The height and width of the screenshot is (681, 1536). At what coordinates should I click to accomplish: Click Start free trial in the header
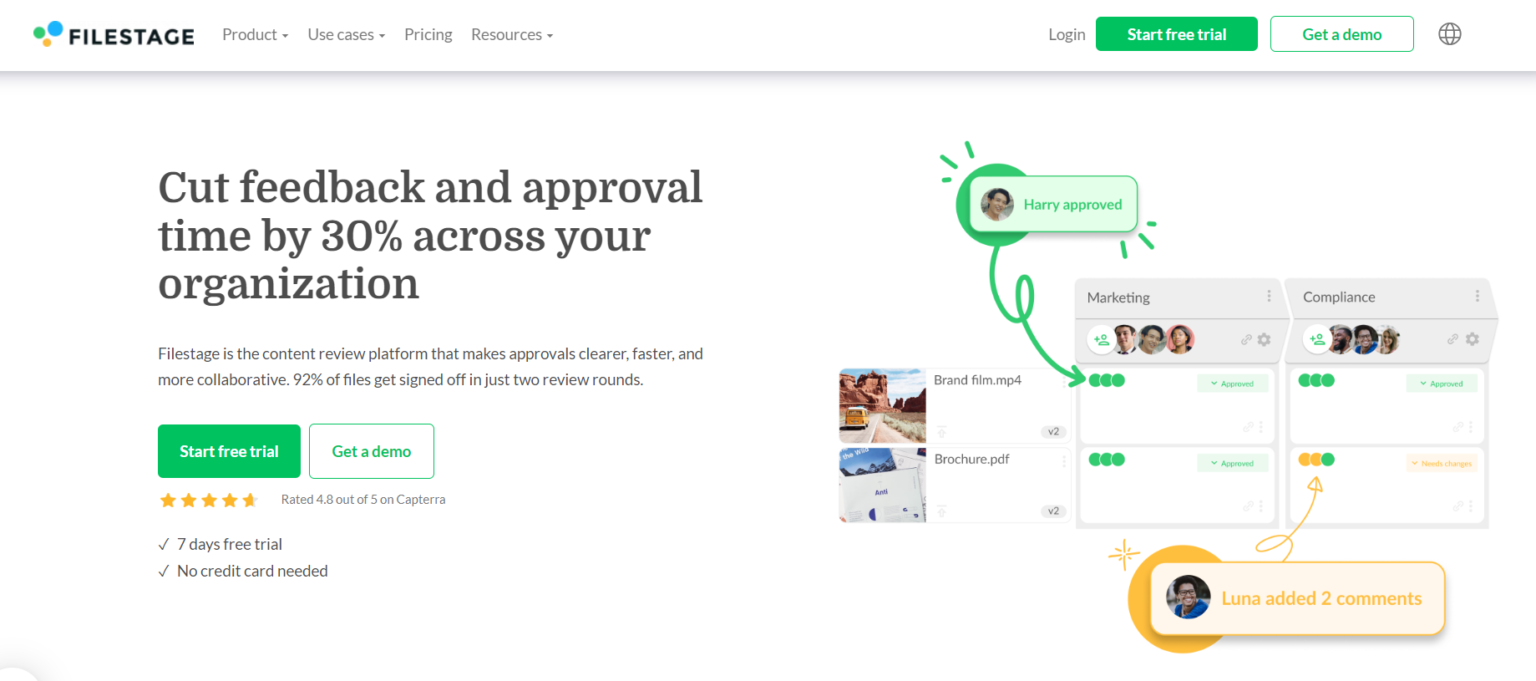pyautogui.click(x=1177, y=34)
